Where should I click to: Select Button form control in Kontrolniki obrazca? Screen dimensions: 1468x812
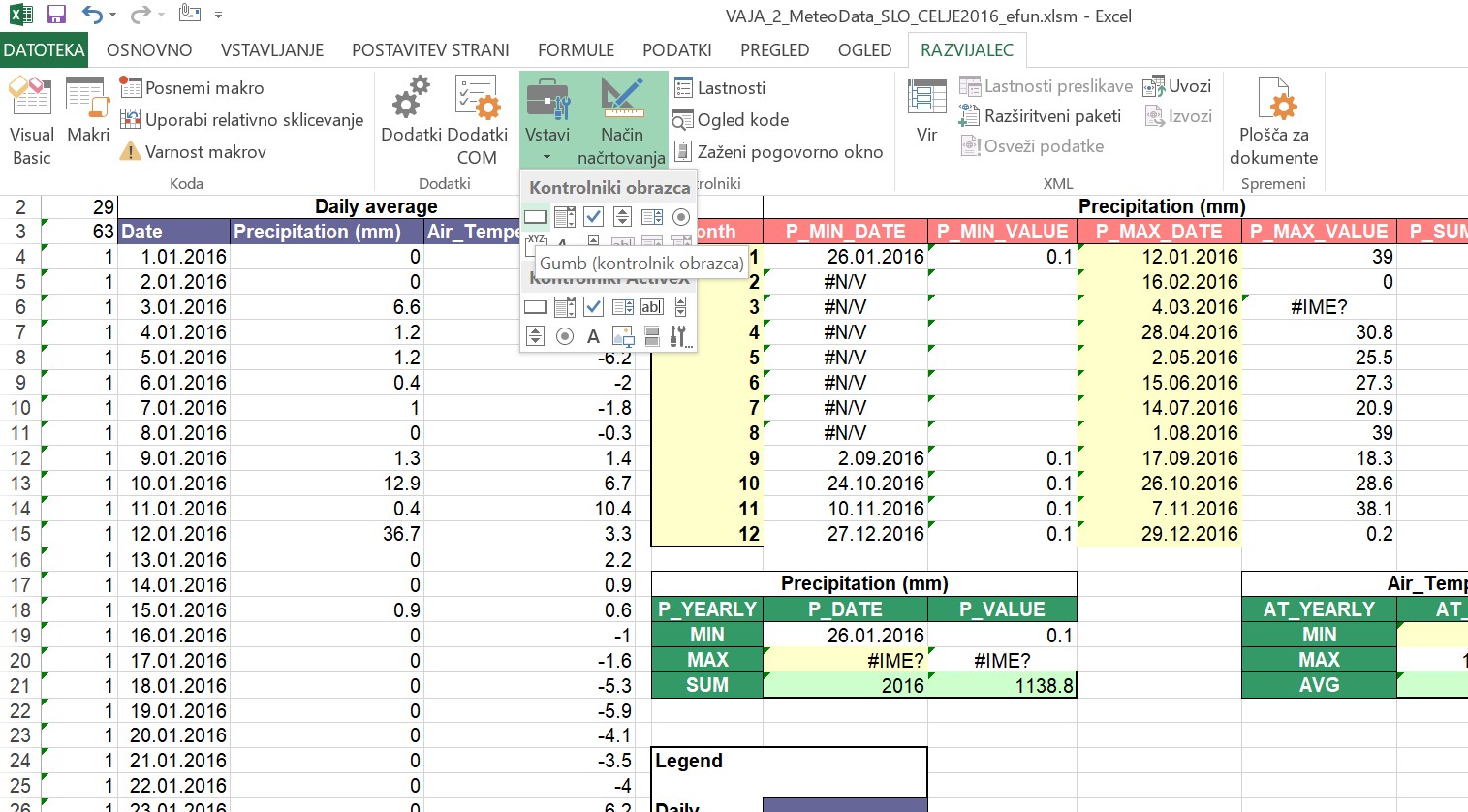pos(536,217)
